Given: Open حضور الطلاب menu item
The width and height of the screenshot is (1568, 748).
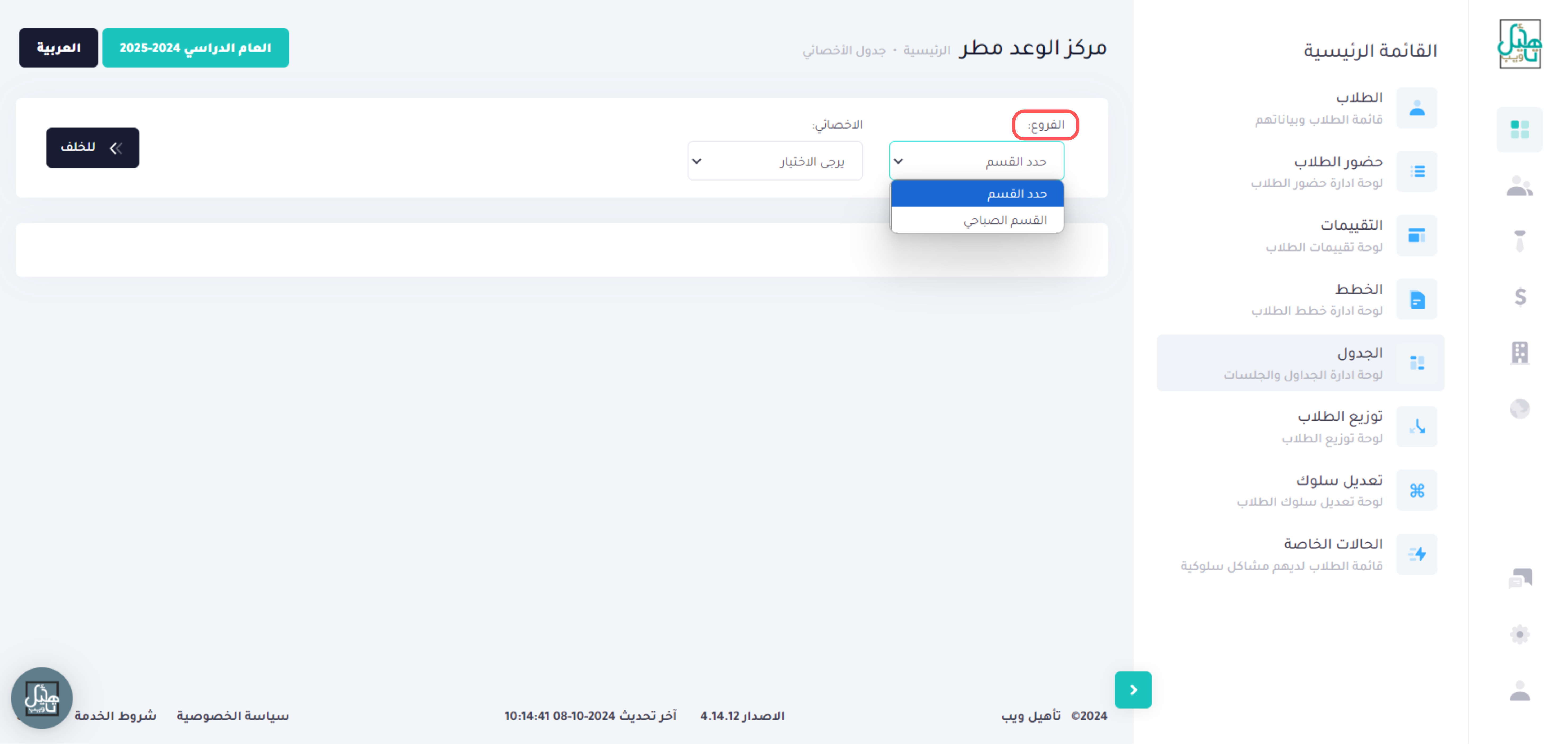Looking at the screenshot, I should (1300, 172).
